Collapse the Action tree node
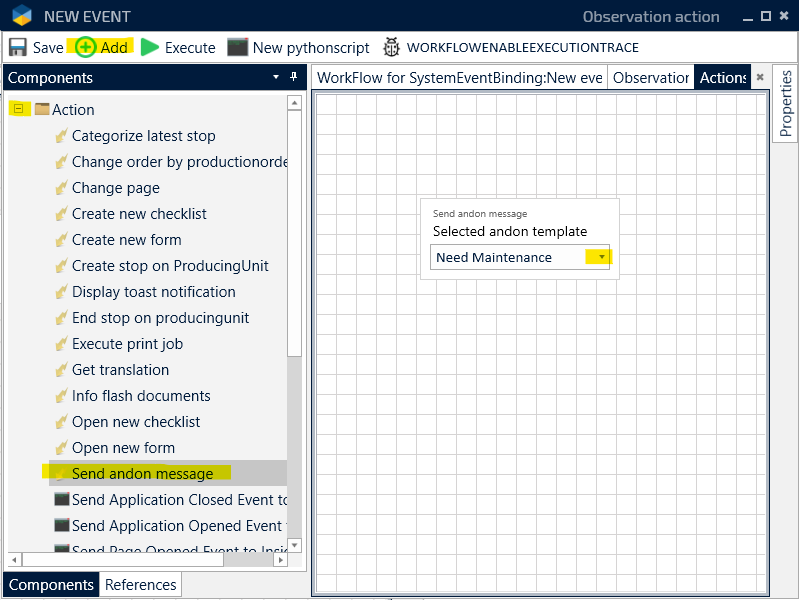Screen dimensions: 800x600 click(x=18, y=109)
